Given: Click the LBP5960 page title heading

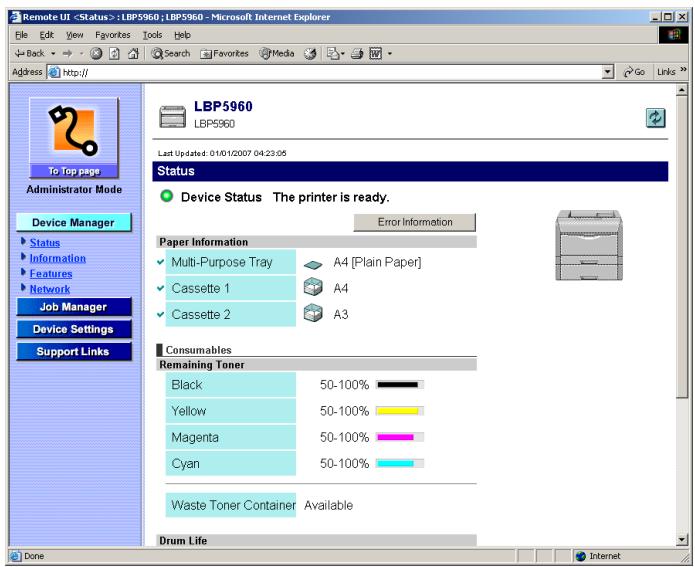Looking at the screenshot, I should [x=223, y=106].
